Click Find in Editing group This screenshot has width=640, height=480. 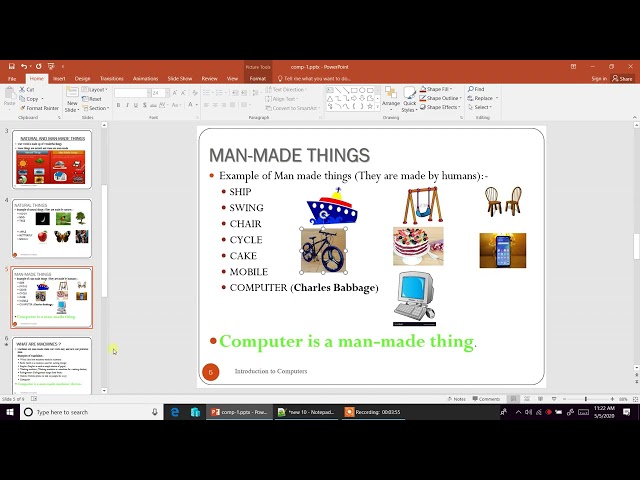pos(476,89)
